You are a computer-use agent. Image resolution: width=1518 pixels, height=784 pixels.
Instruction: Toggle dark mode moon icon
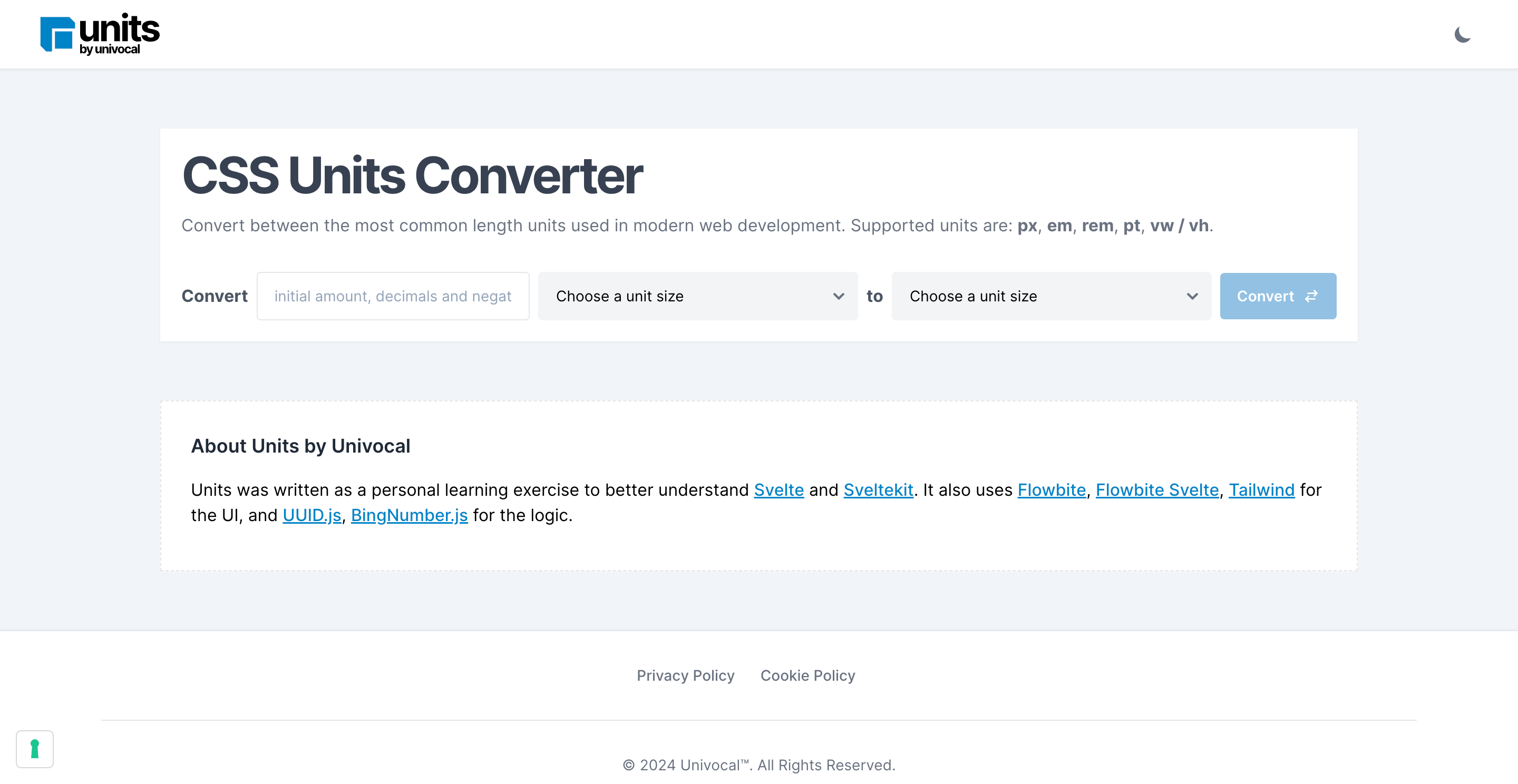(x=1463, y=35)
